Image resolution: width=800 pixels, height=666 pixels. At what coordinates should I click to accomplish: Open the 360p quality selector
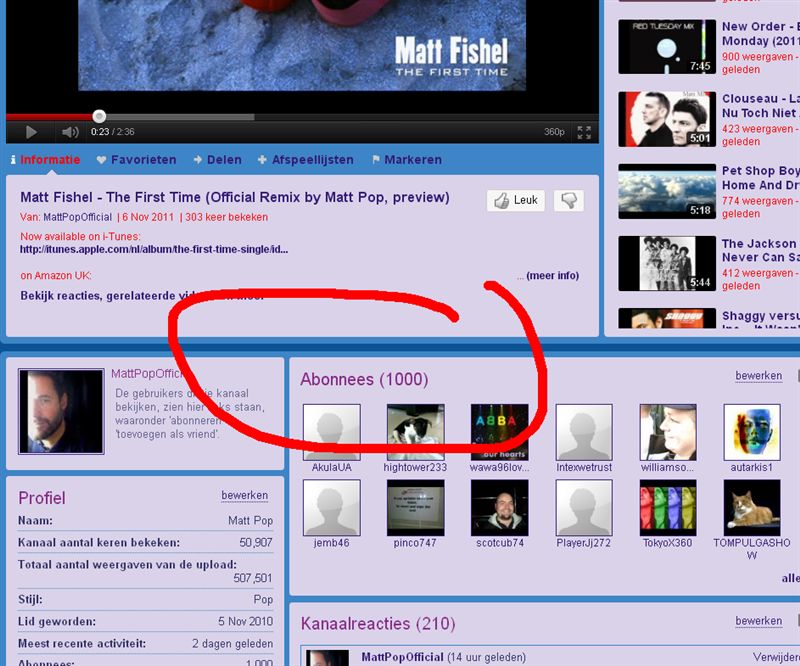(554, 132)
